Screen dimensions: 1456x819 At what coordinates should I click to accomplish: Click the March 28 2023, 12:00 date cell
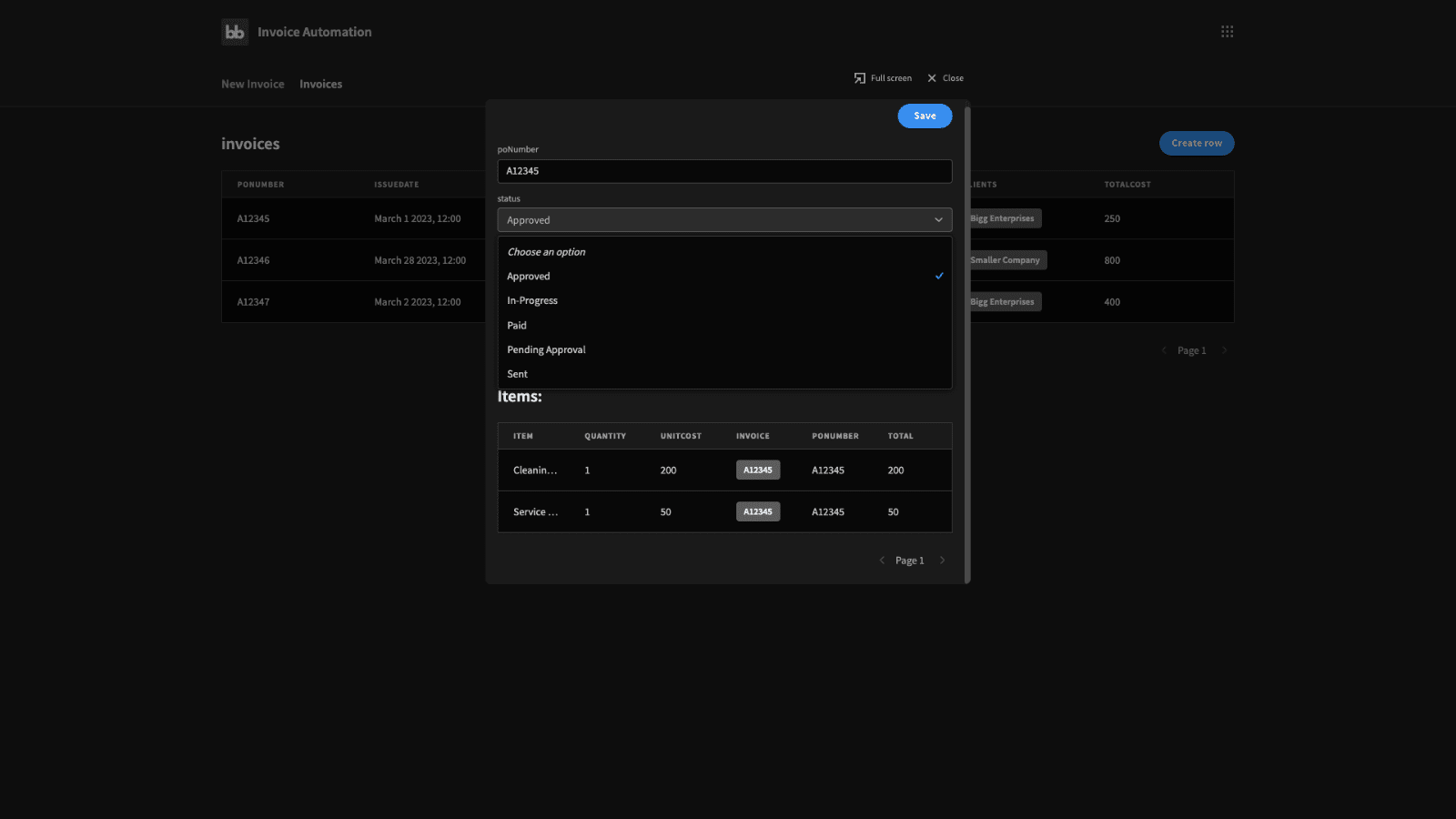tap(420, 260)
